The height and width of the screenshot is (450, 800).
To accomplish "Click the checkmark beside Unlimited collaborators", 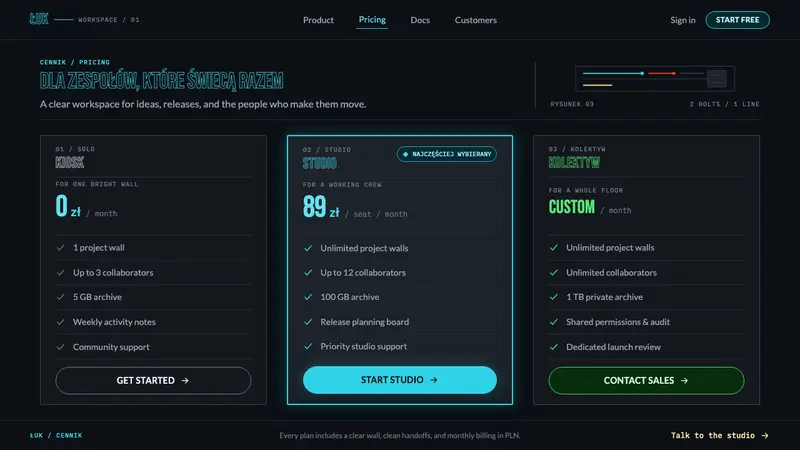I will [x=554, y=272].
